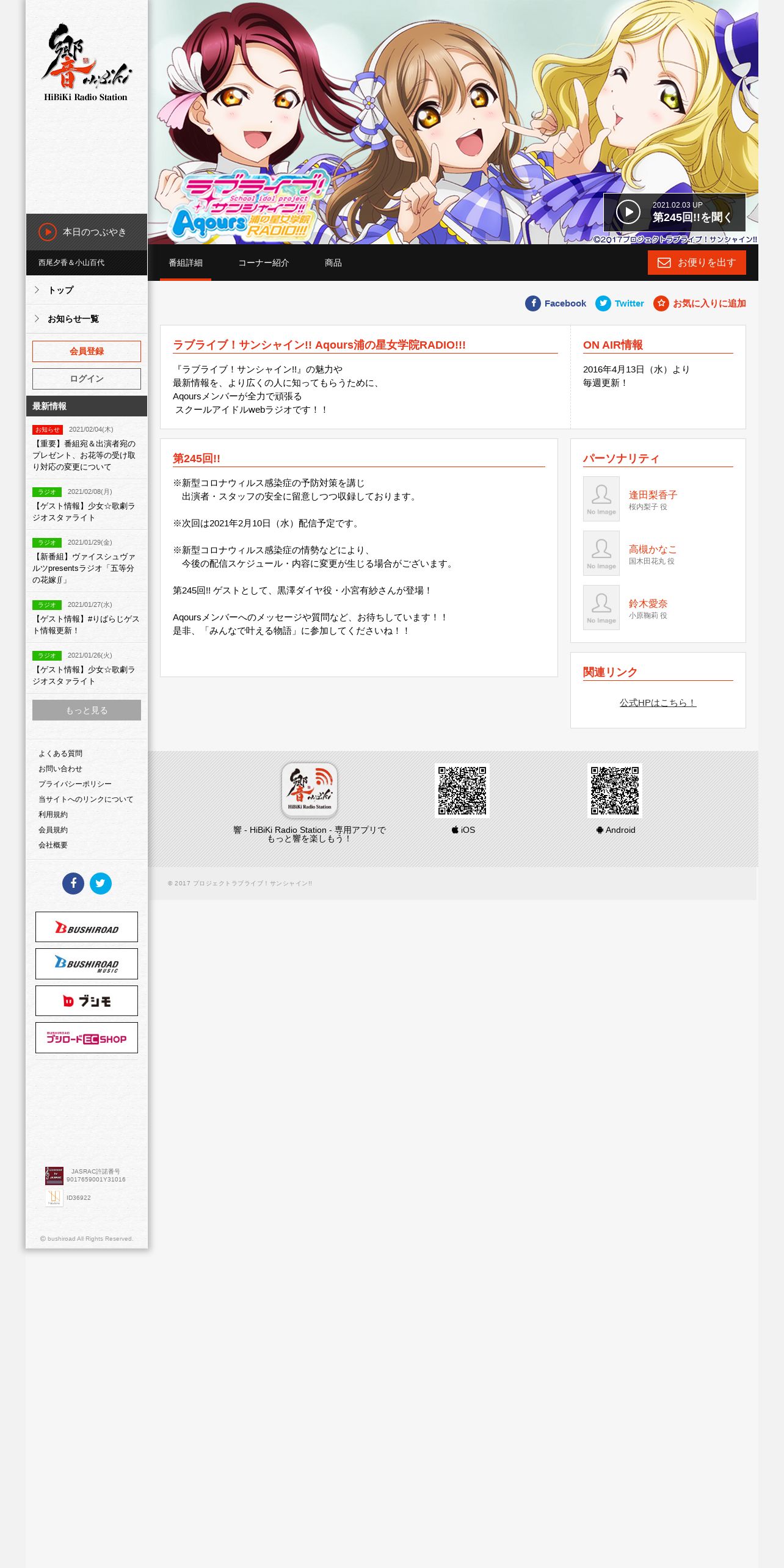This screenshot has width=784, height=1568.
Task: Click the 会員登録 button
Action: [87, 351]
